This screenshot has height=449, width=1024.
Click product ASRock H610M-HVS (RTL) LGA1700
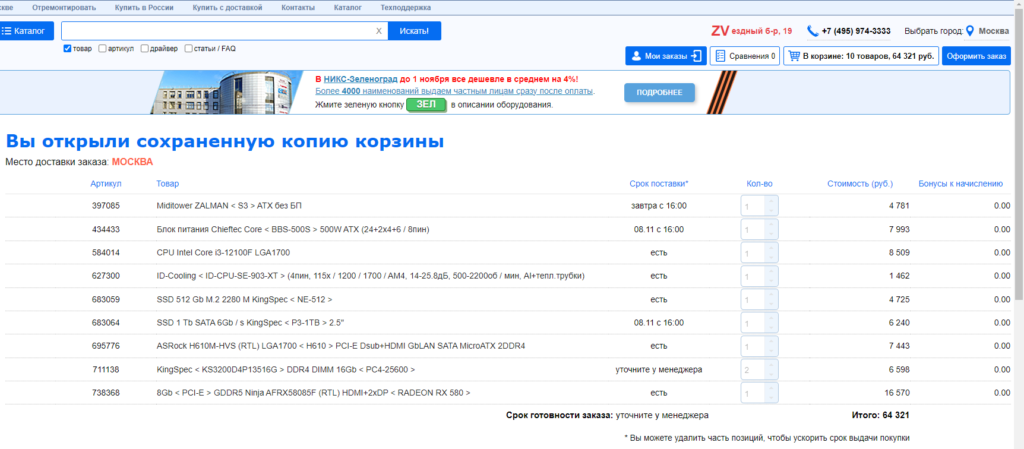341,346
